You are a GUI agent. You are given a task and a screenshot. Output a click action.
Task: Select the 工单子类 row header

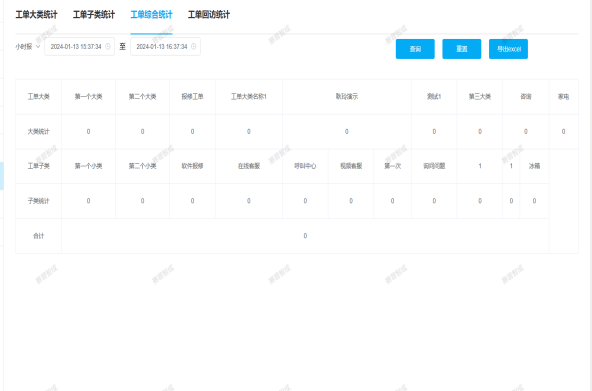39,166
